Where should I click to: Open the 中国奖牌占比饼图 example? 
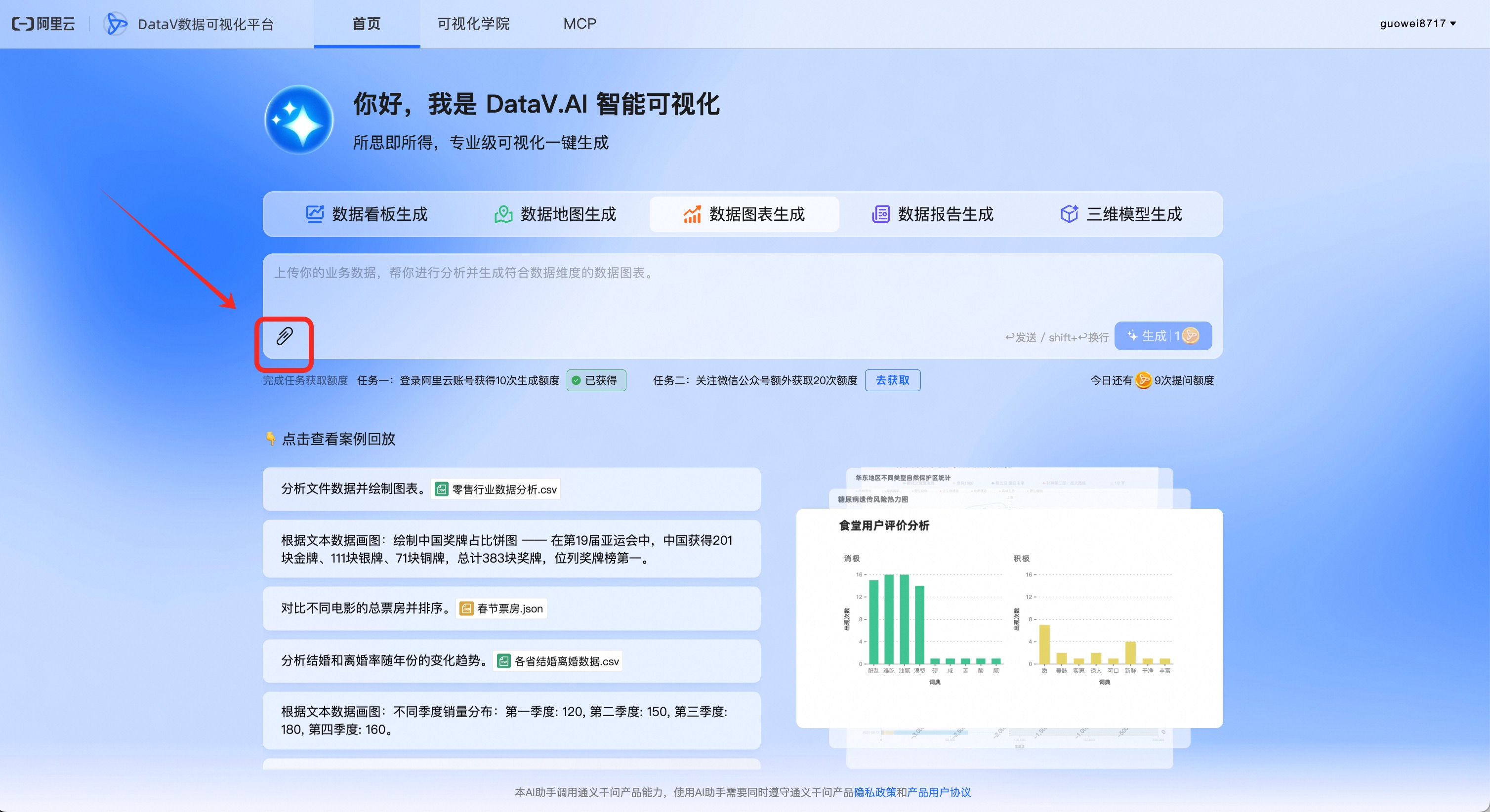pos(511,549)
